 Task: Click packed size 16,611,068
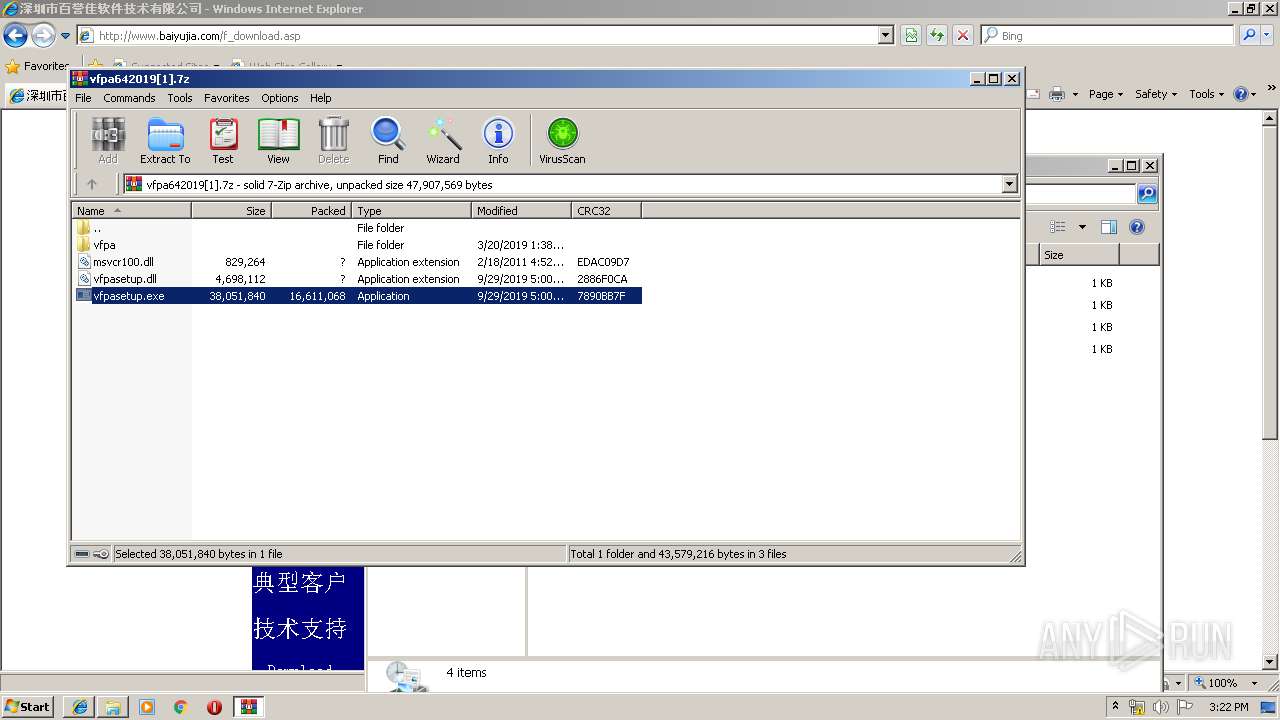tap(317, 296)
